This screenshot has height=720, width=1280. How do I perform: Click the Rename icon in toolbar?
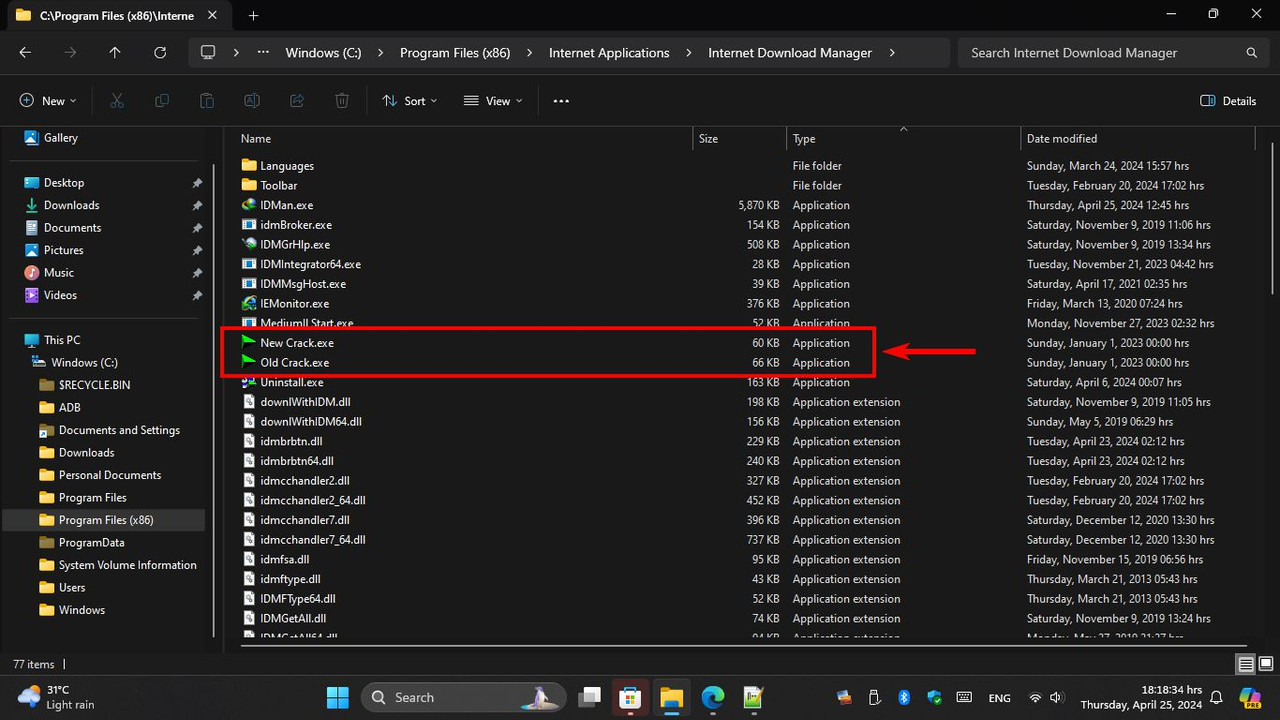click(252, 101)
